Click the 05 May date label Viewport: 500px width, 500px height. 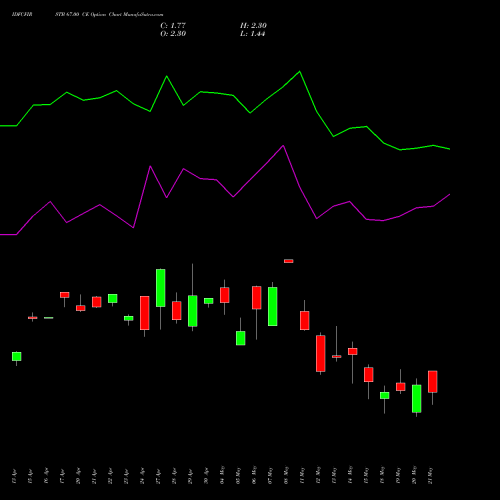tap(238, 475)
